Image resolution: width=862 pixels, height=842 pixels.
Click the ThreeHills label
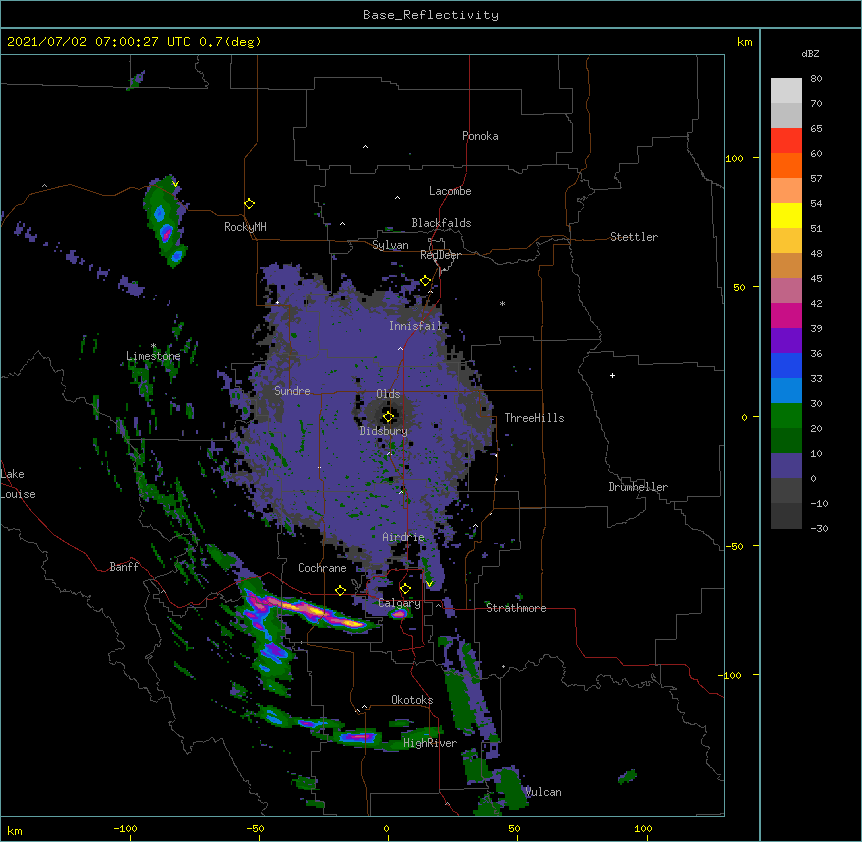[534, 418]
